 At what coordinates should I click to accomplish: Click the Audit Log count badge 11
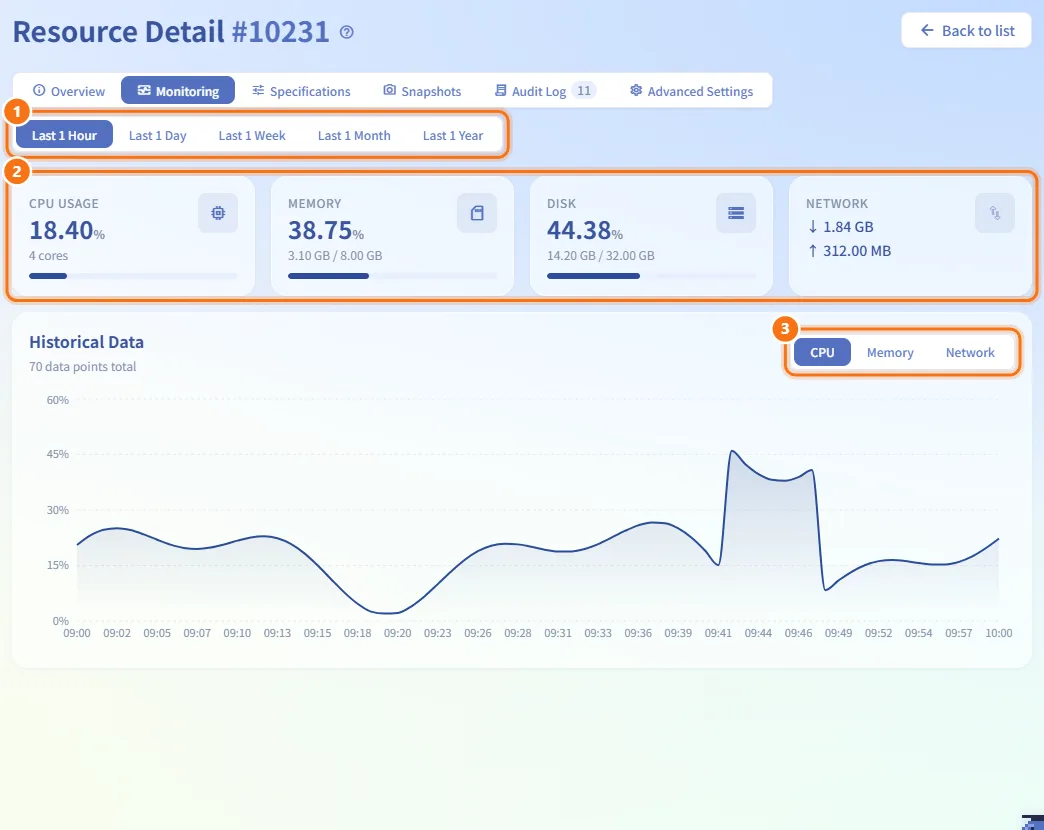tap(584, 91)
